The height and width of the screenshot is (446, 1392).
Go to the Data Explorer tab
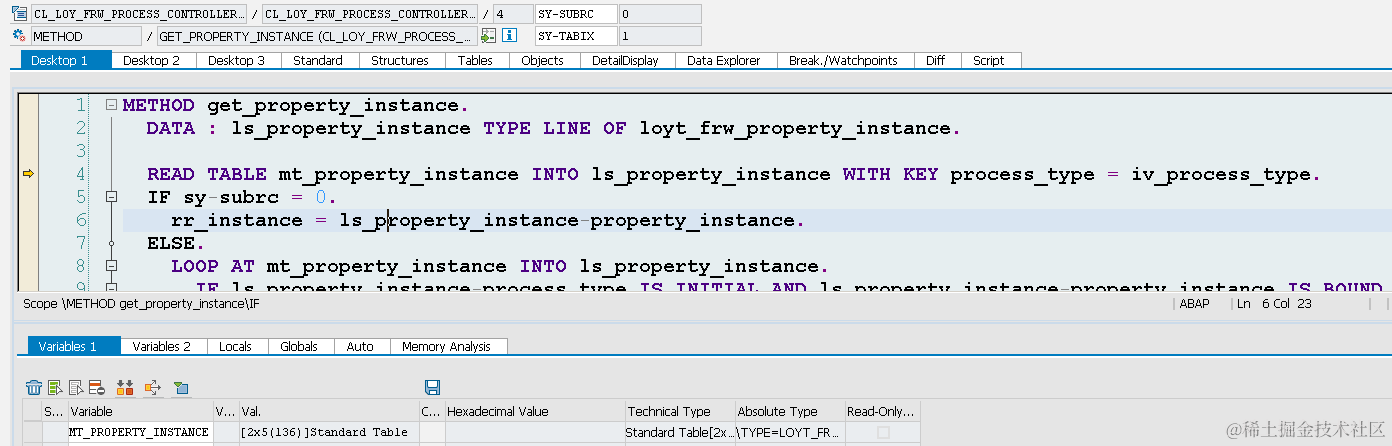pos(724,60)
